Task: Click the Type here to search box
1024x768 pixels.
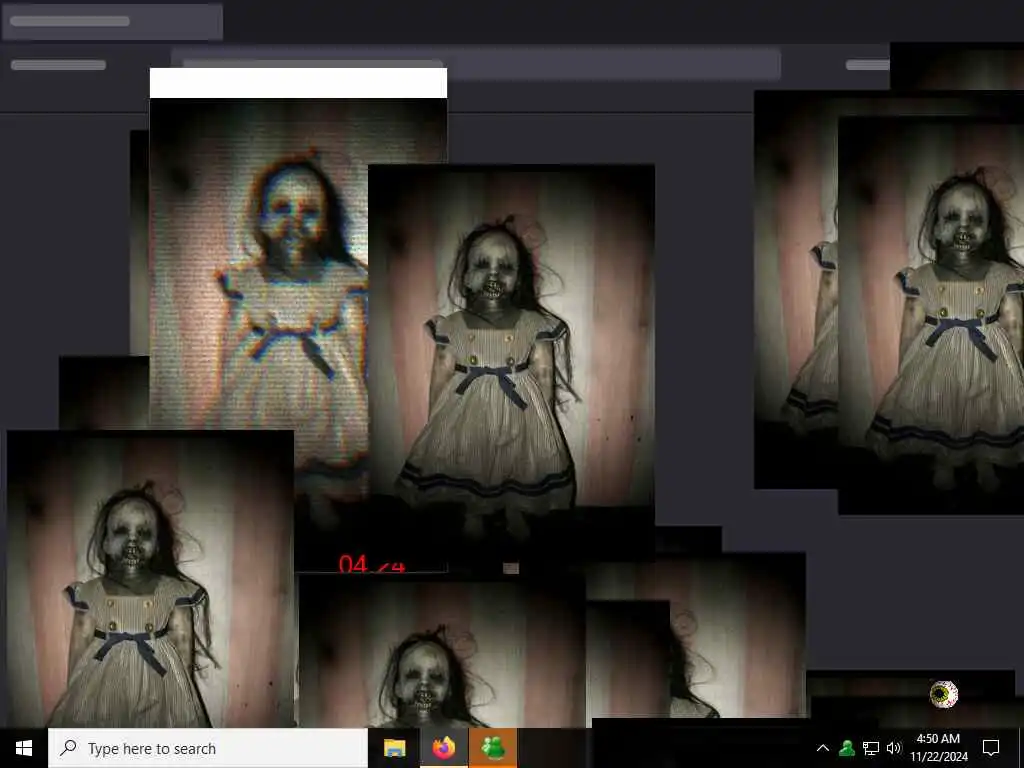Action: (208, 748)
